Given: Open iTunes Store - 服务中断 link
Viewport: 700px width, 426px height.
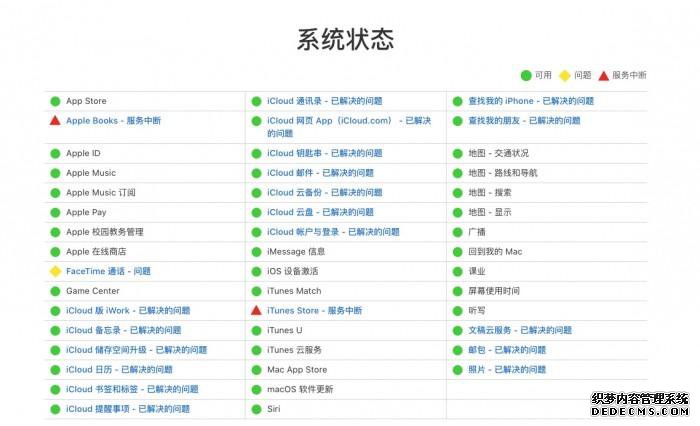Looking at the screenshot, I should pyautogui.click(x=315, y=310).
